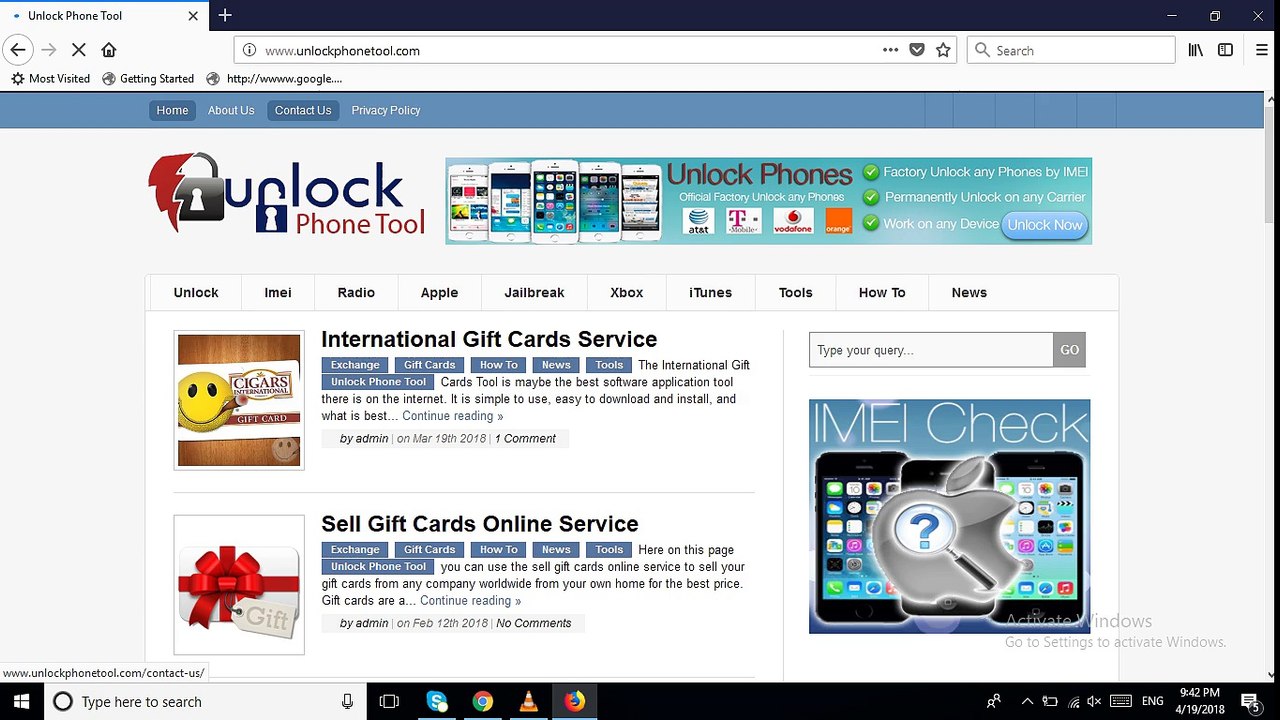Click the red bow gift thumbnail
This screenshot has height=720, width=1280.
239,585
